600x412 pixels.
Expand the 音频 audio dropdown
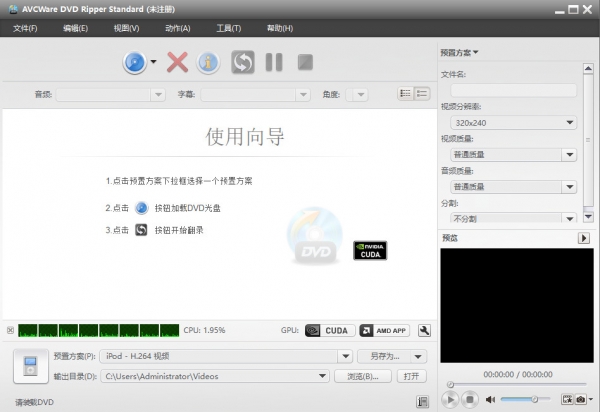pyautogui.click(x=158, y=94)
